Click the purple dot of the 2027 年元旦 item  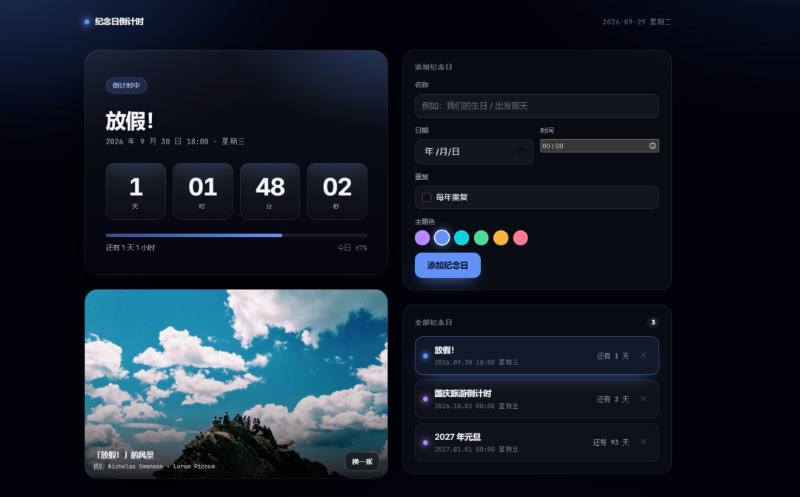tap(426, 442)
